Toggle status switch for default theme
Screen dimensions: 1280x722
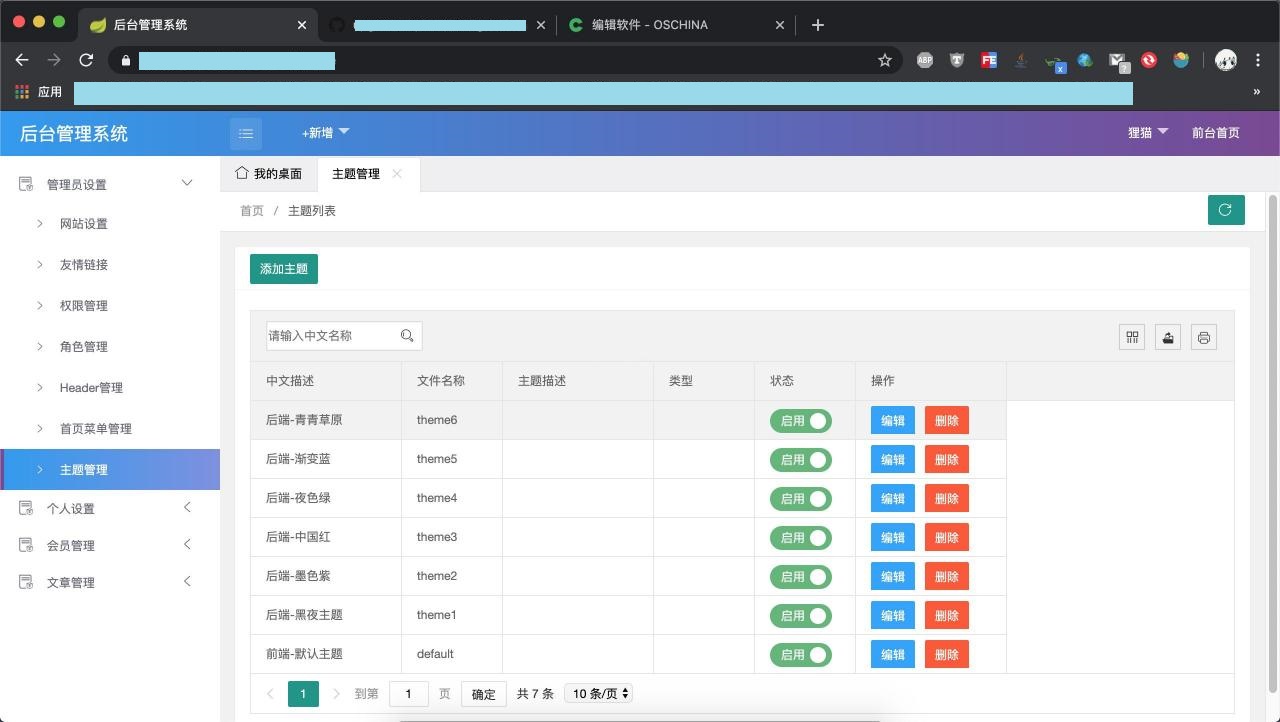(x=800, y=655)
